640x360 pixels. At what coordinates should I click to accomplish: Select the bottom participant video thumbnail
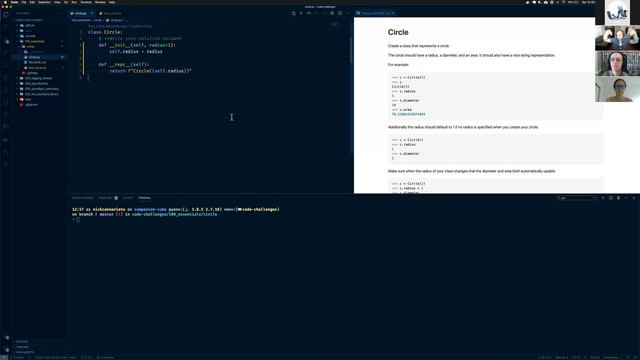(x=617, y=89)
